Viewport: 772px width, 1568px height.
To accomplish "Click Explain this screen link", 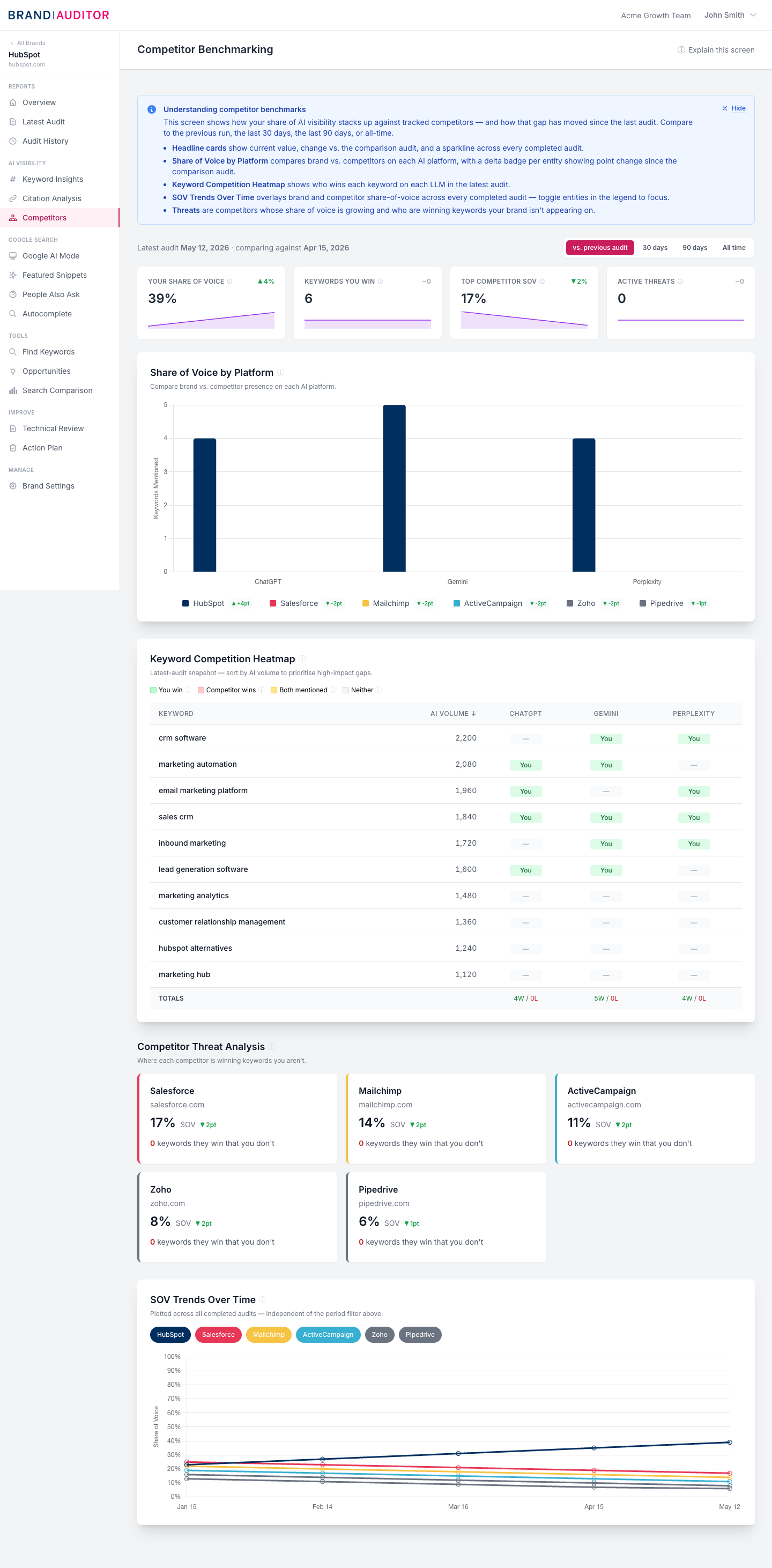I will pyautogui.click(x=716, y=50).
